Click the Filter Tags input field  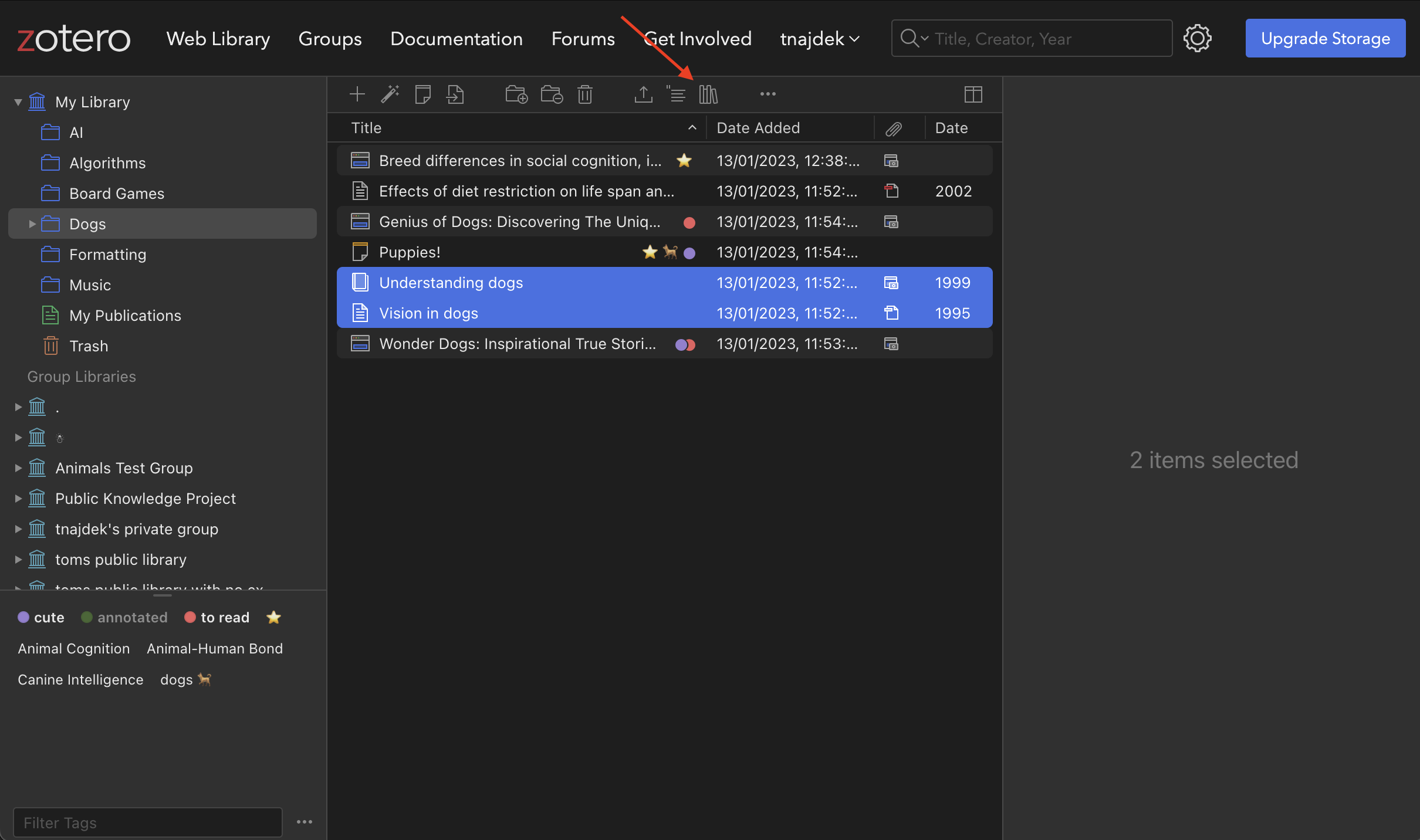click(x=148, y=822)
